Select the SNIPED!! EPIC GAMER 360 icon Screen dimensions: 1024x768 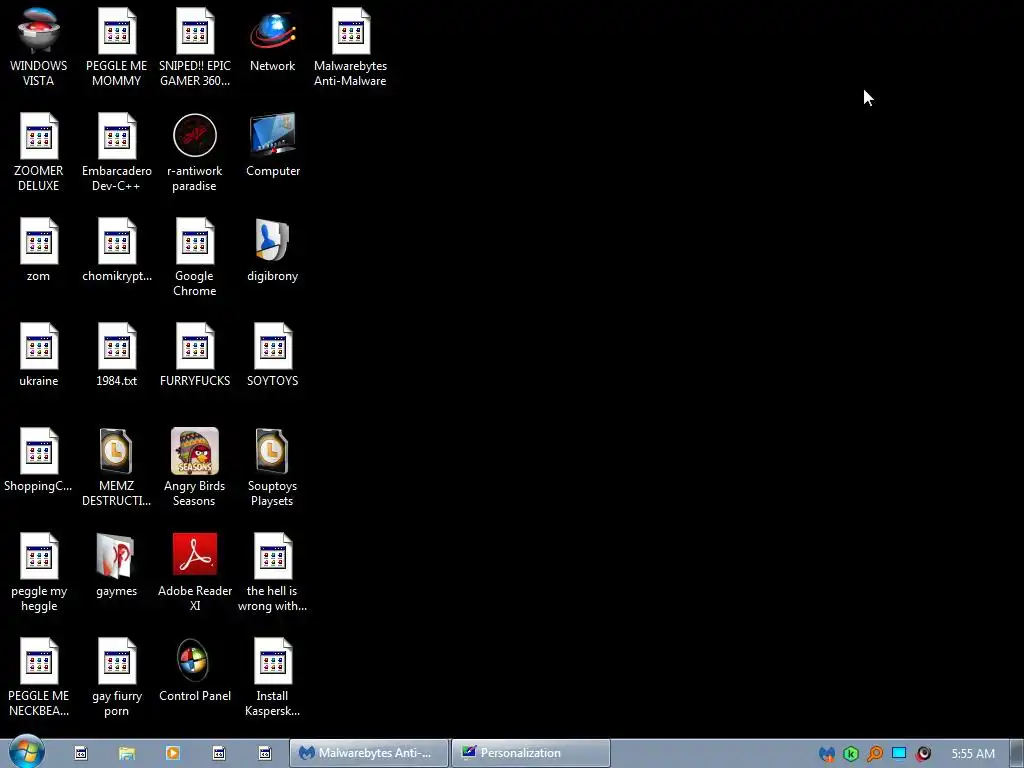(x=195, y=47)
